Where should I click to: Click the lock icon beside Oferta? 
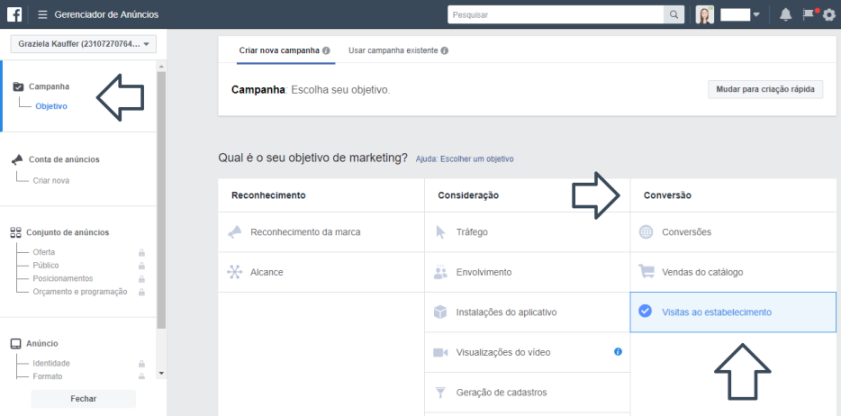tap(142, 252)
